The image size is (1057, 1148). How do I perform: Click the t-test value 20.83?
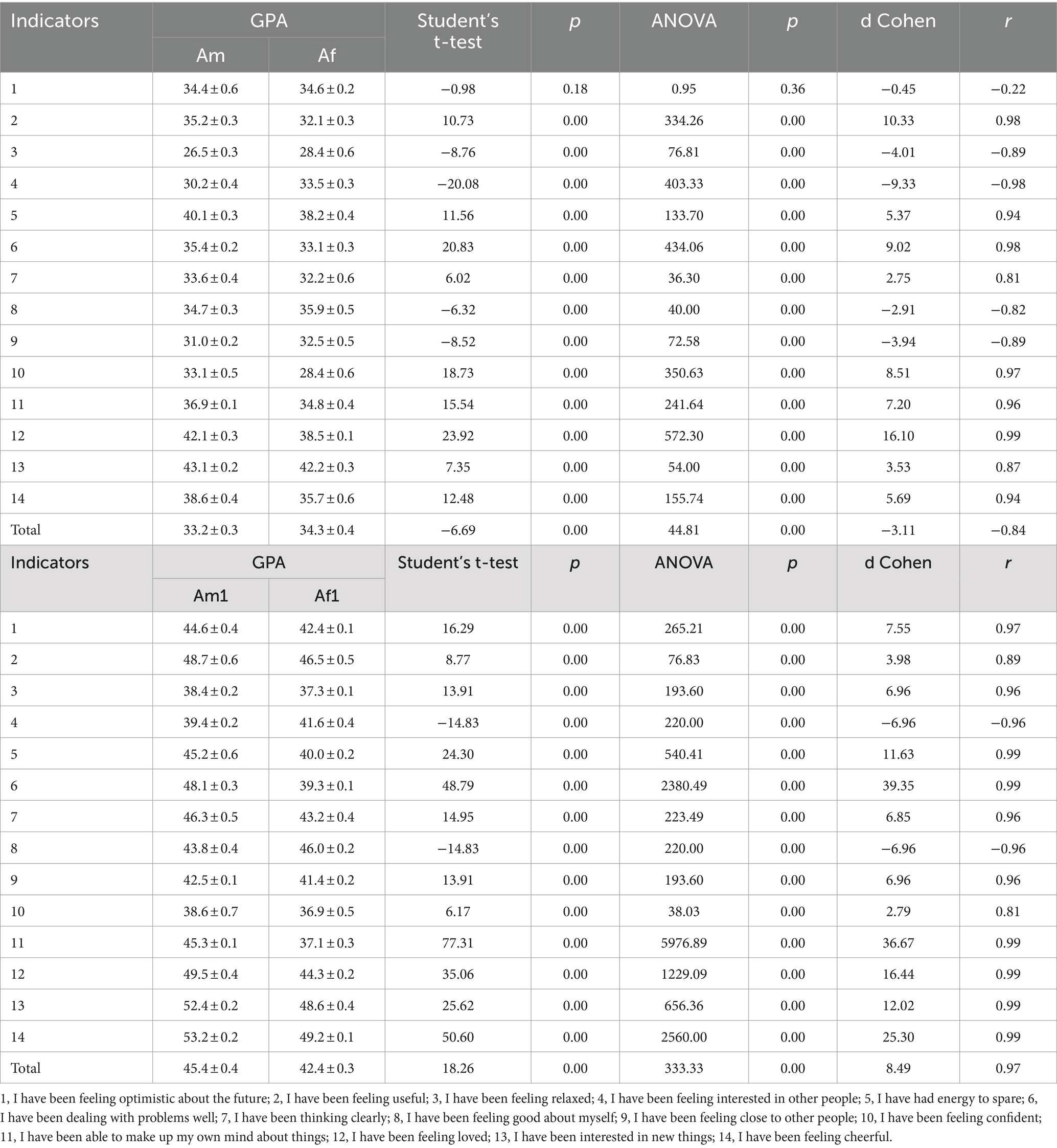[x=457, y=246]
